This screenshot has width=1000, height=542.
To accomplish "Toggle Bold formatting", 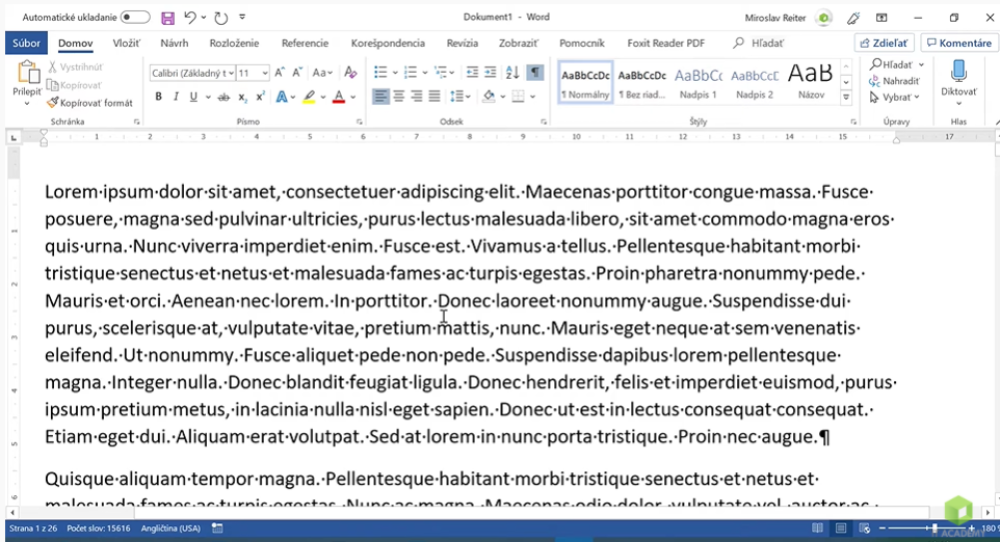I will pos(158,97).
